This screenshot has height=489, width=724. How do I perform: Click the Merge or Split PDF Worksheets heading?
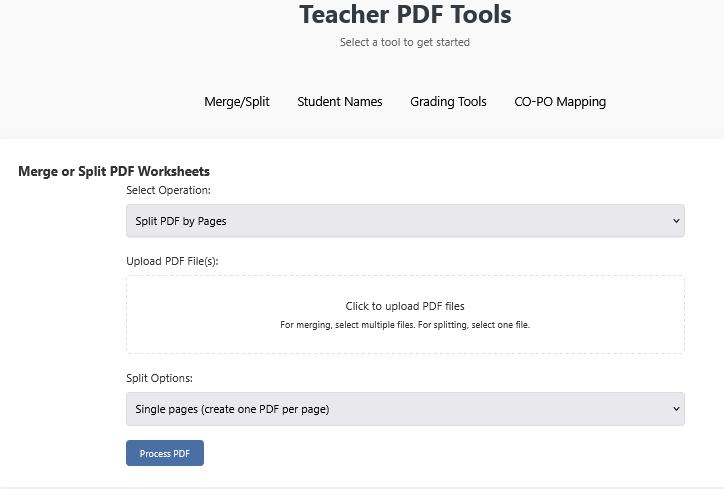[114, 171]
